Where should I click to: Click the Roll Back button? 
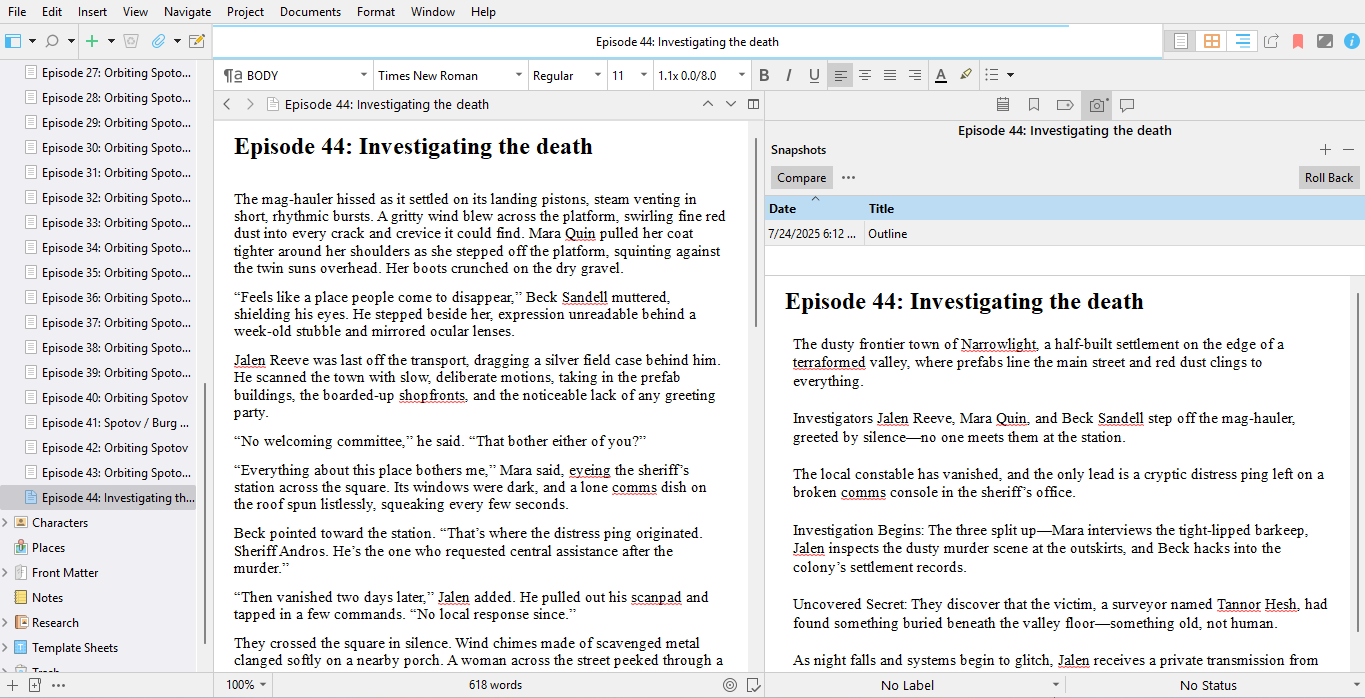pyautogui.click(x=1328, y=178)
